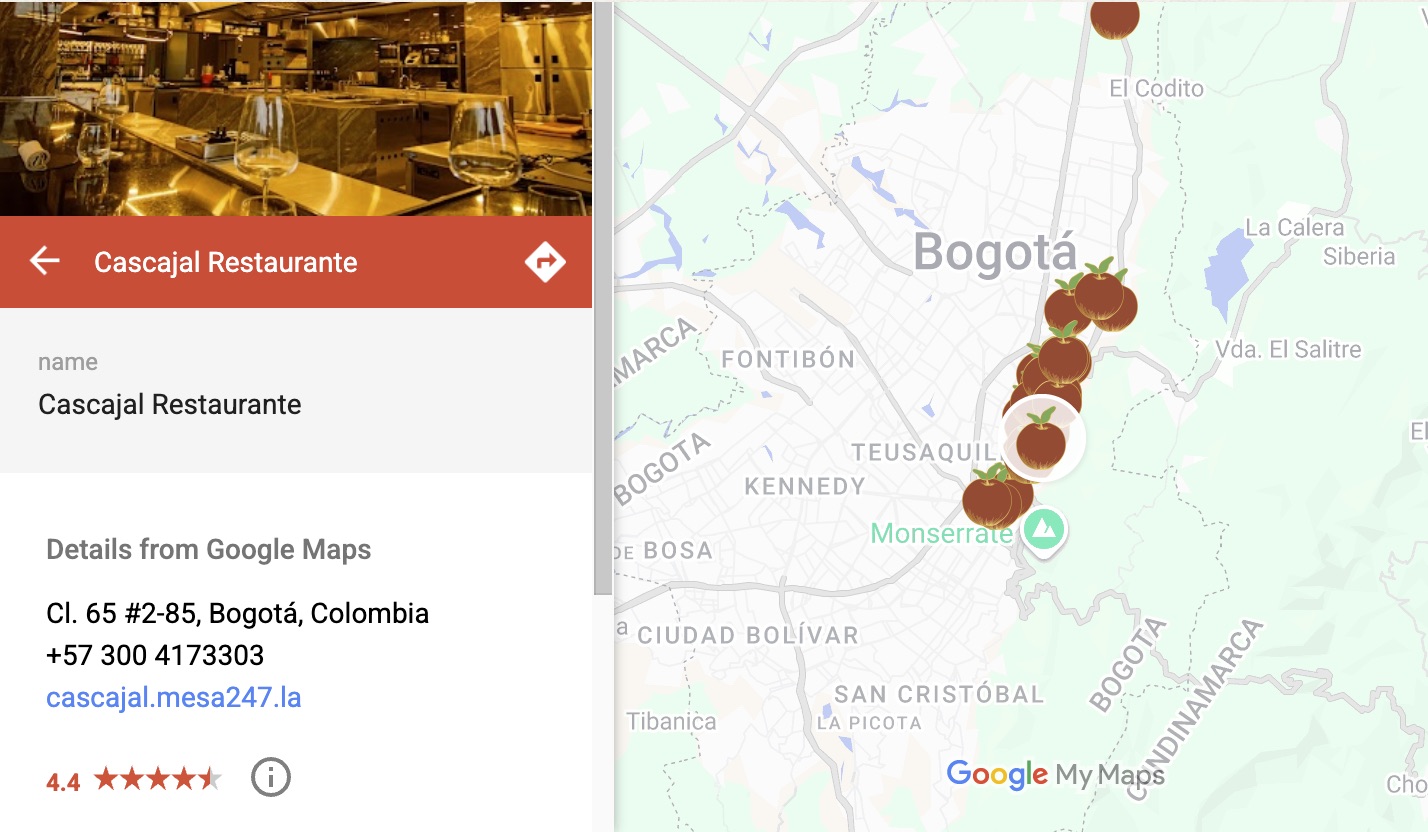Click the back arrow beside Cascajal Restaurante

pyautogui.click(x=45, y=262)
